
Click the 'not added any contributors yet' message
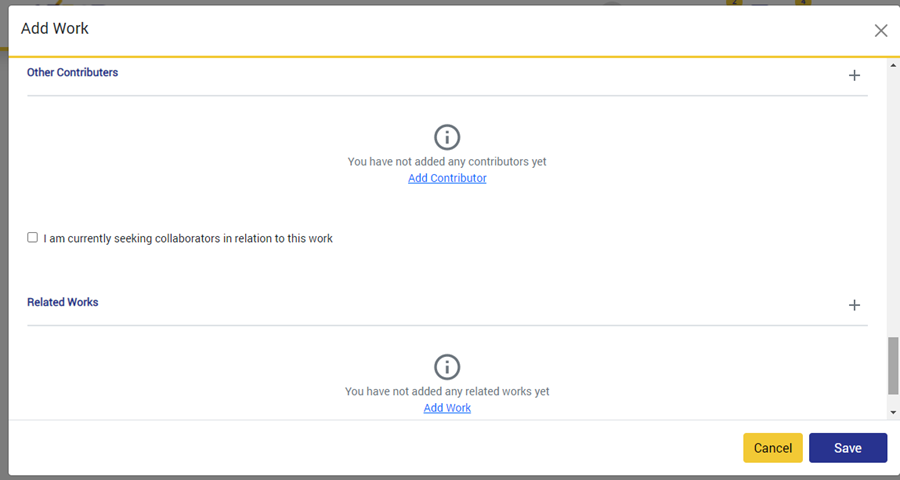(447, 161)
